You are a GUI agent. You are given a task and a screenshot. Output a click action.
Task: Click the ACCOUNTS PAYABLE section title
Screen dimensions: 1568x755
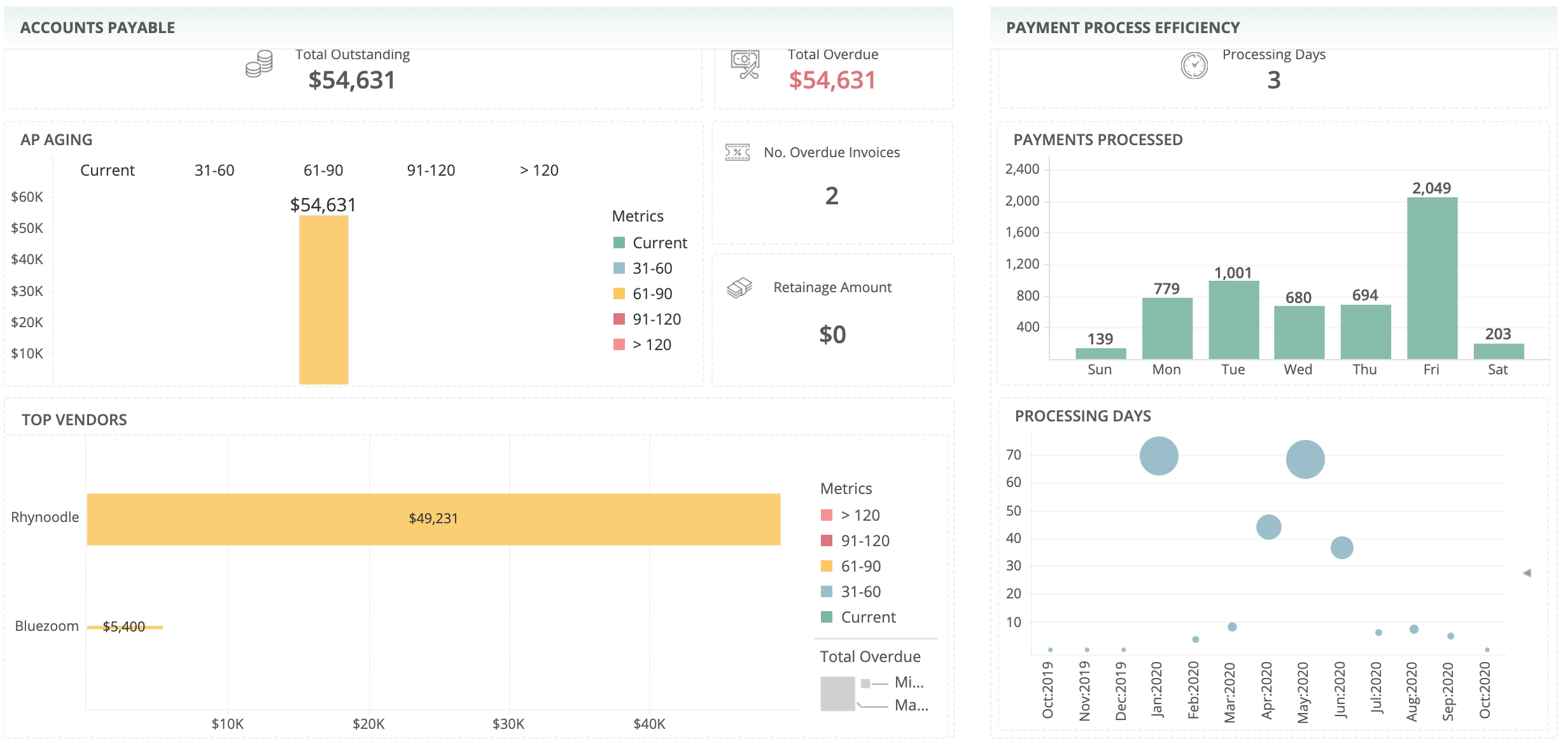click(97, 28)
